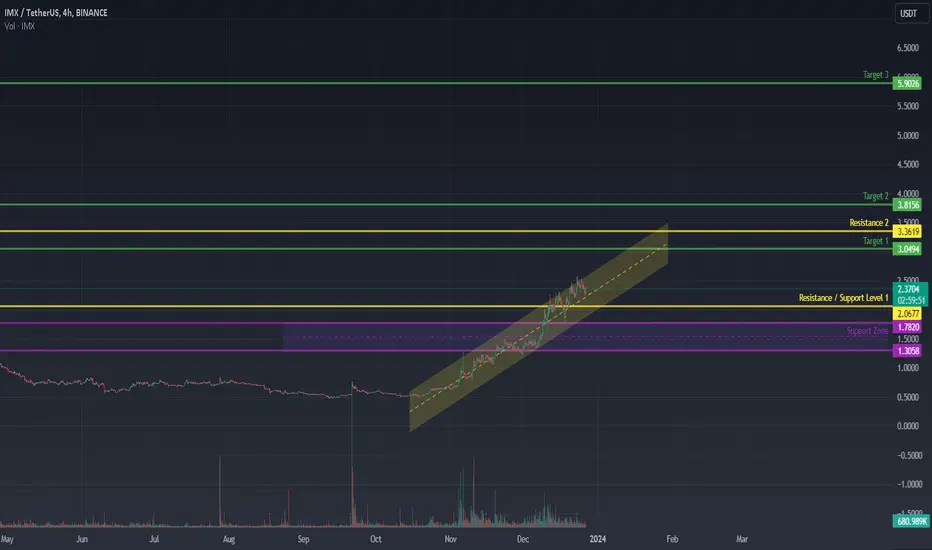Select the Resistance 2 price label 3.3619
Screen dimensions: 932x550
pyautogui.click(x=908, y=232)
